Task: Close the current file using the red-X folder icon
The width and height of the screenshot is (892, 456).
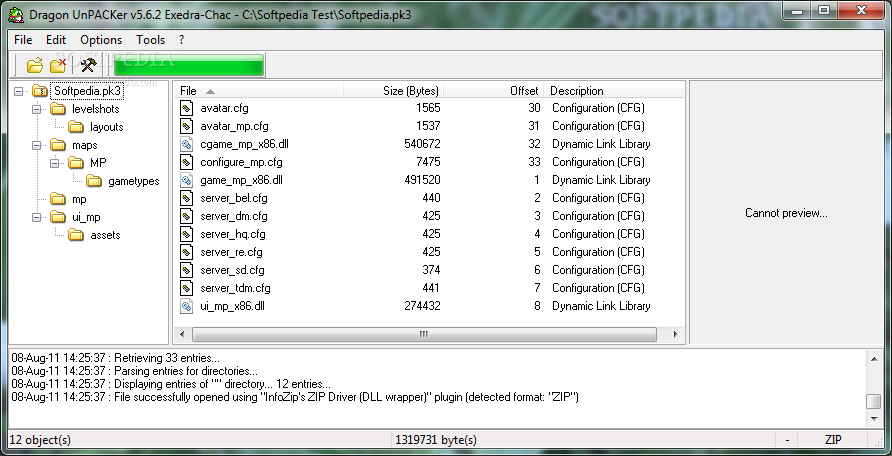Action: pyautogui.click(x=57, y=65)
